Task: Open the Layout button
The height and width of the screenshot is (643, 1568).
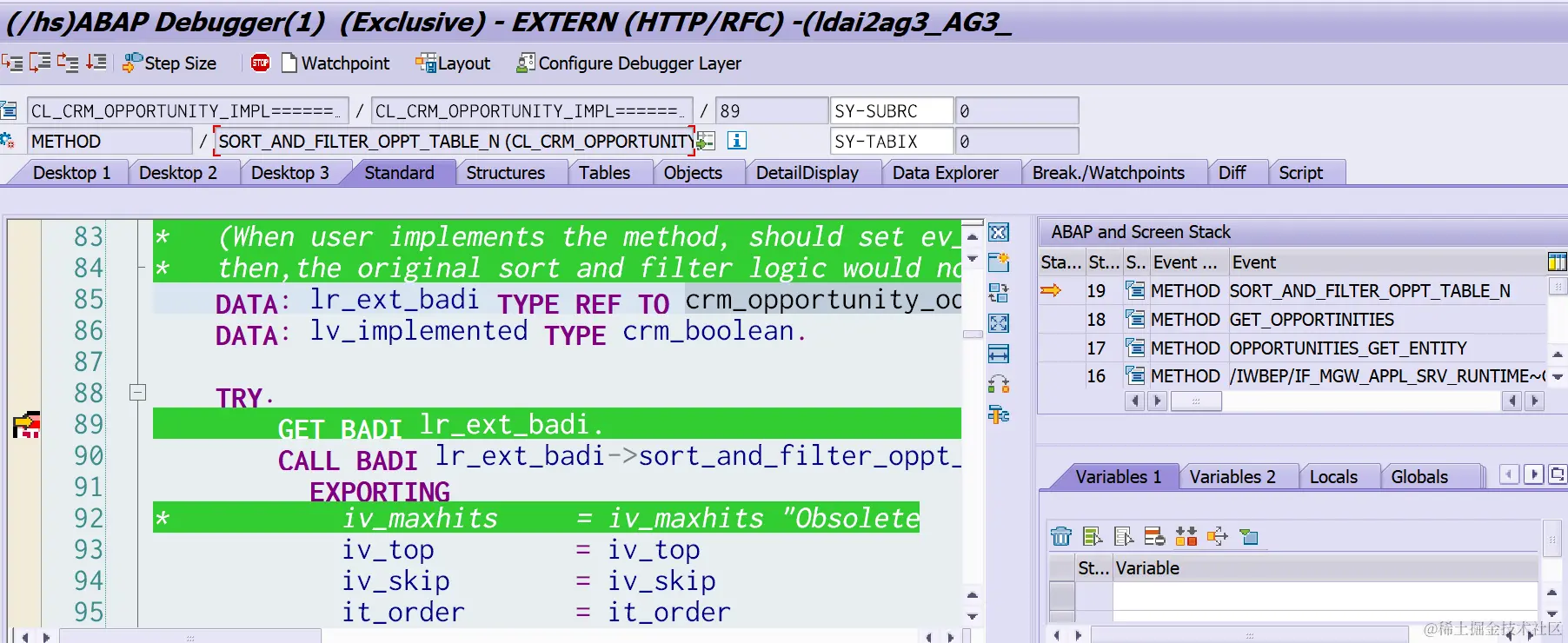Action: click(453, 63)
